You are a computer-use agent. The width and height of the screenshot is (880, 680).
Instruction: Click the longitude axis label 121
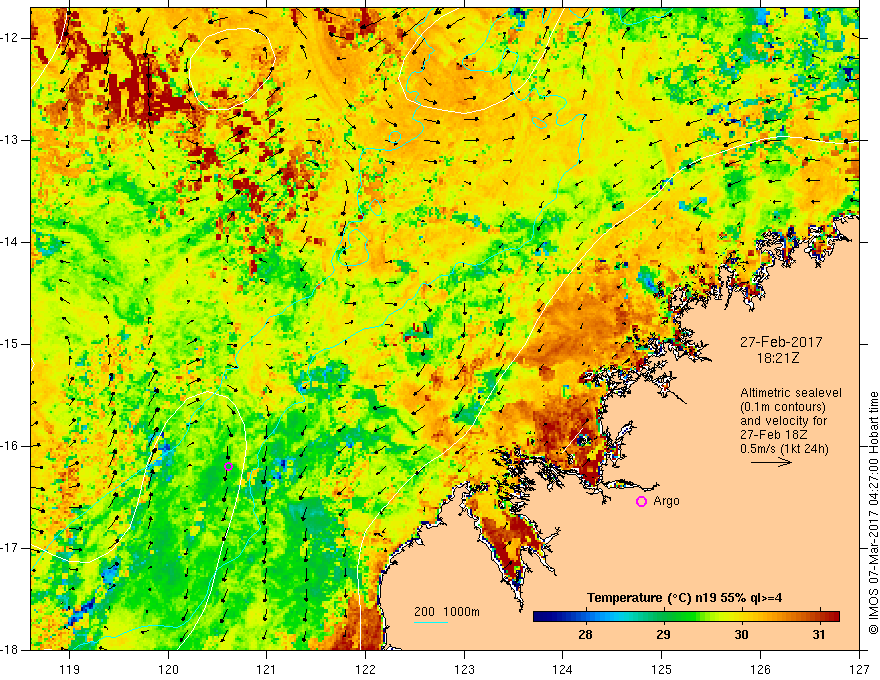(x=267, y=669)
